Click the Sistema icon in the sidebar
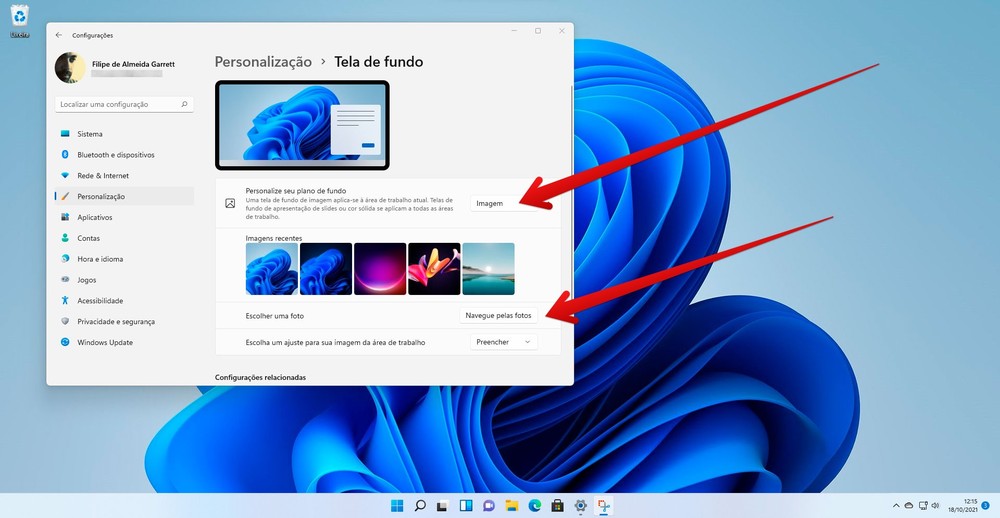The width and height of the screenshot is (1000, 518). [65, 134]
